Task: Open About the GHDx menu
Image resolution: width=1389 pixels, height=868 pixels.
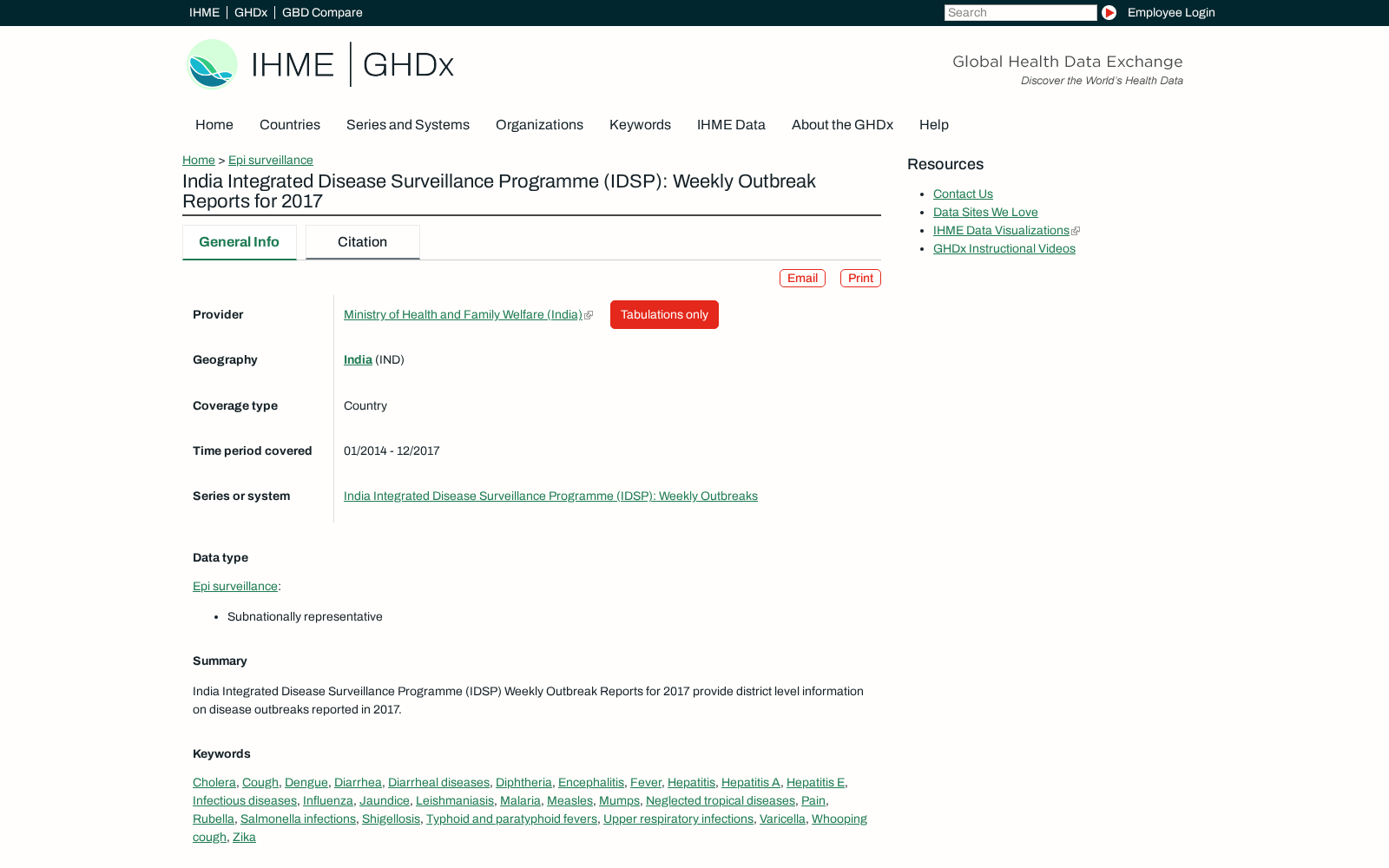Action: tap(842, 125)
